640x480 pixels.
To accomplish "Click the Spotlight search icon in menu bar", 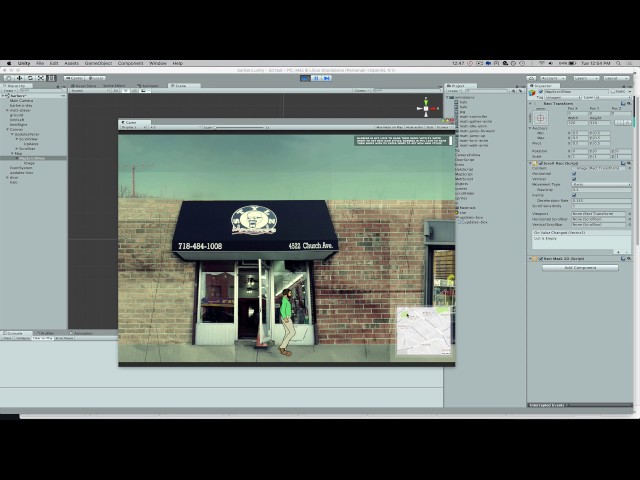I will point(619,63).
